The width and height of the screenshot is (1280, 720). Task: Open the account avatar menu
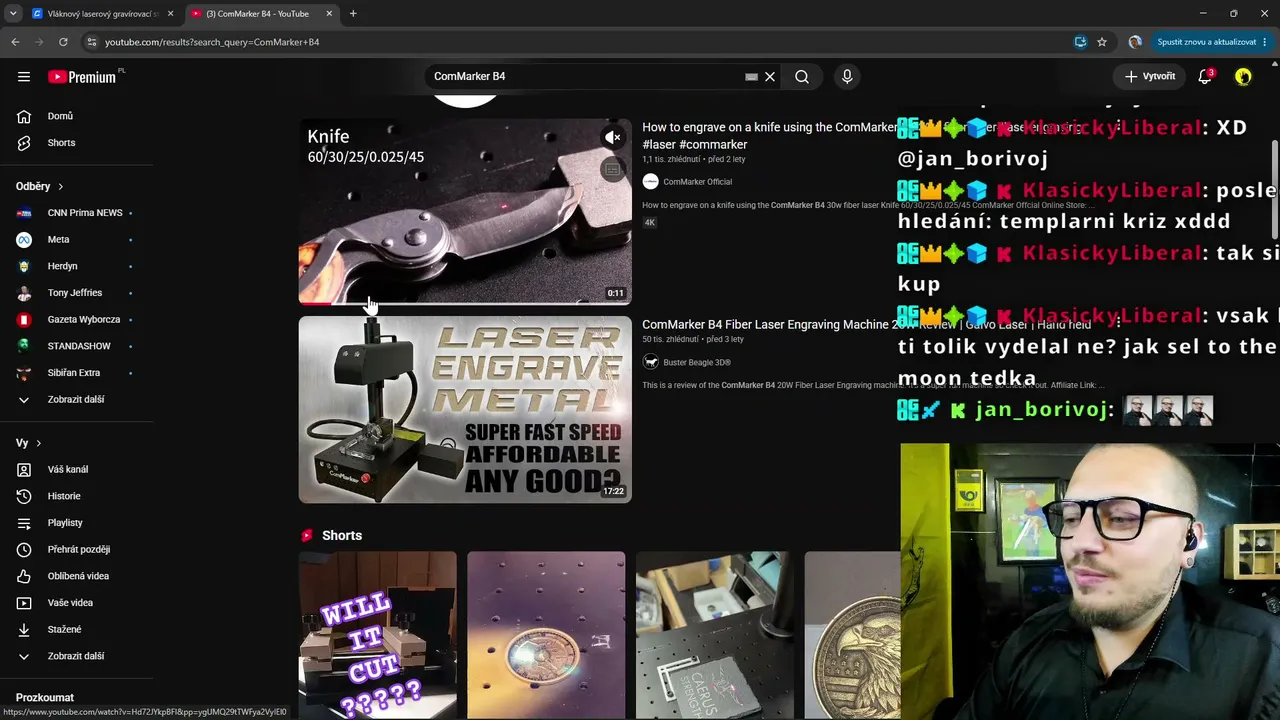(1243, 77)
